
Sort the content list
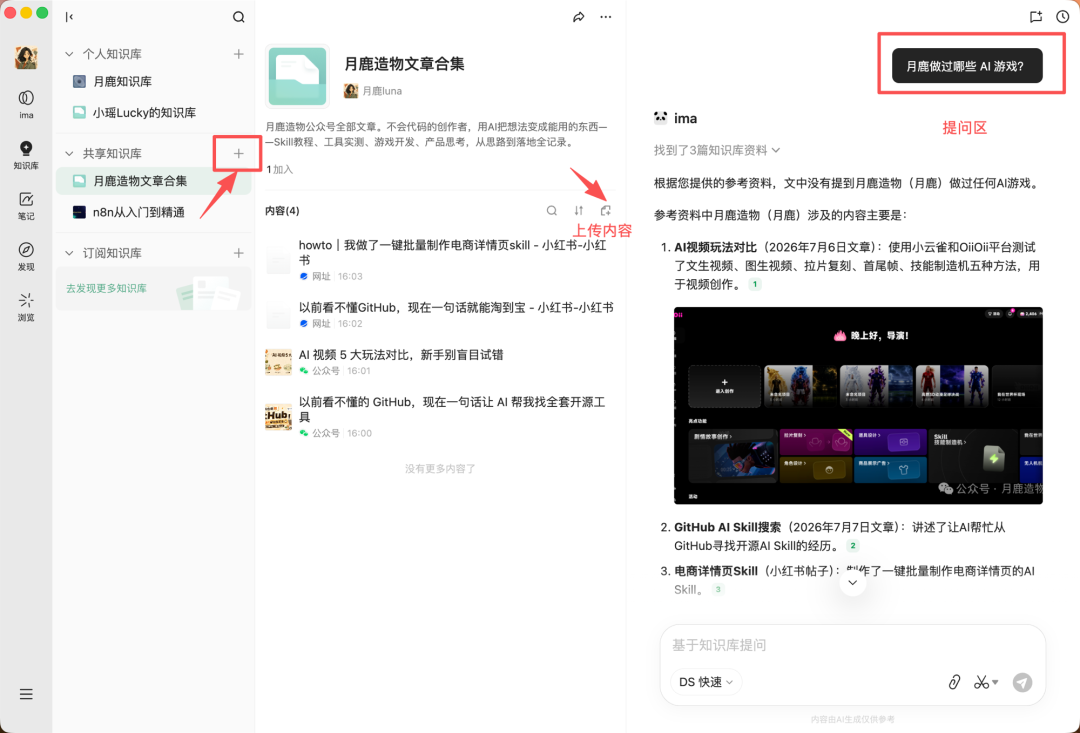pyautogui.click(x=579, y=211)
